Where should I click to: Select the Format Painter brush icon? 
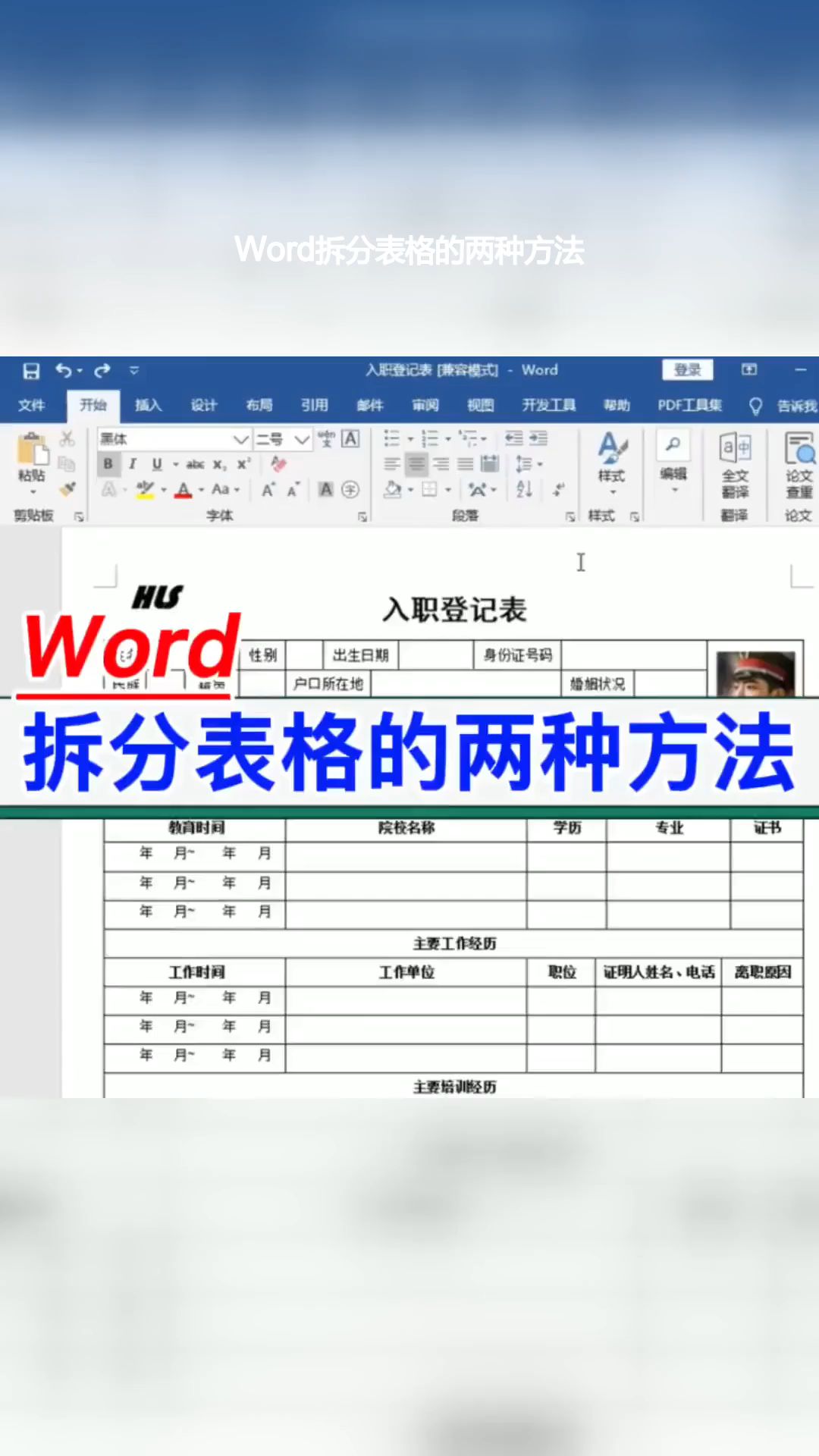point(67,489)
